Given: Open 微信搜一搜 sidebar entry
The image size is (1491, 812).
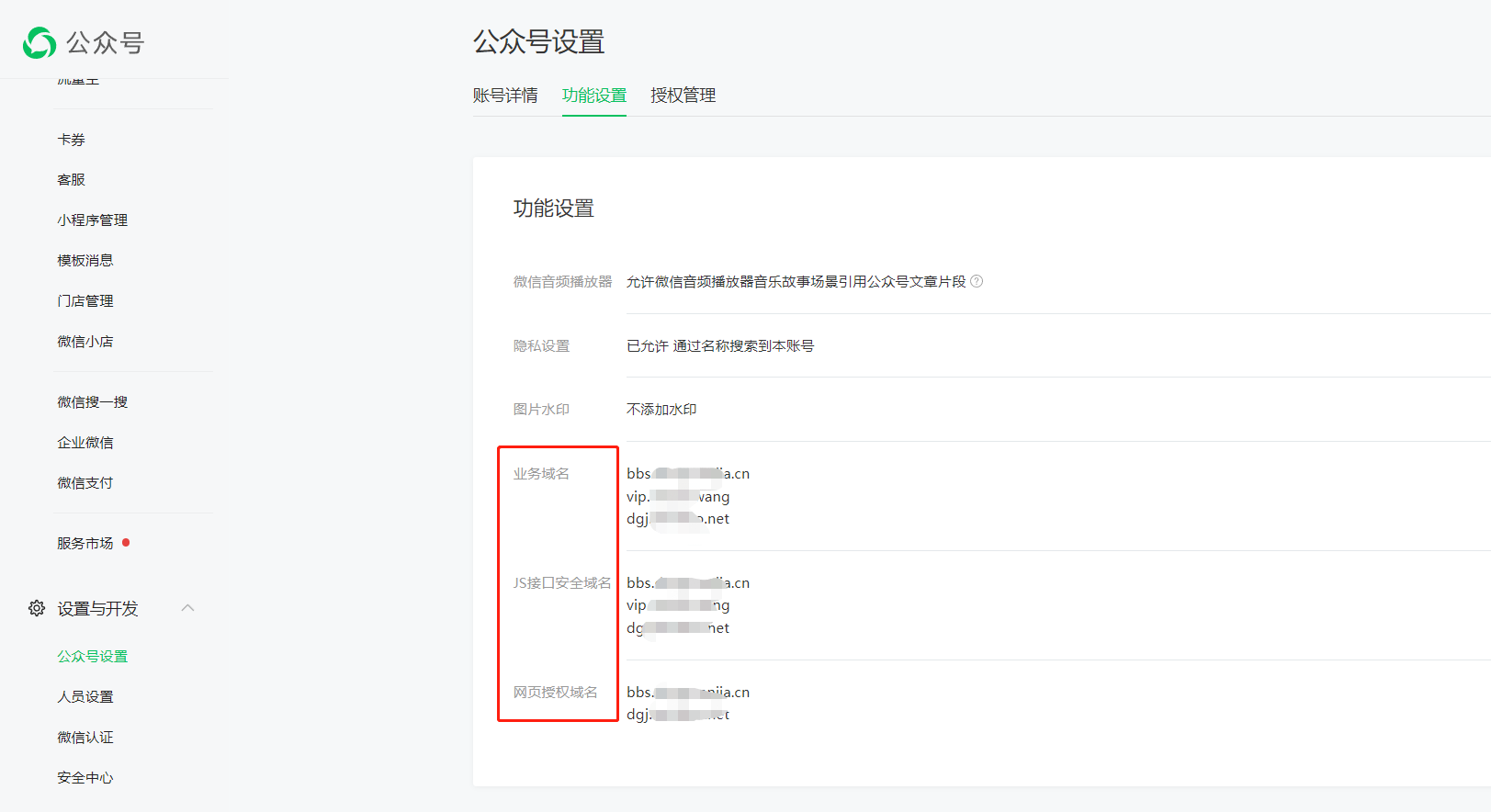Looking at the screenshot, I should [x=93, y=402].
